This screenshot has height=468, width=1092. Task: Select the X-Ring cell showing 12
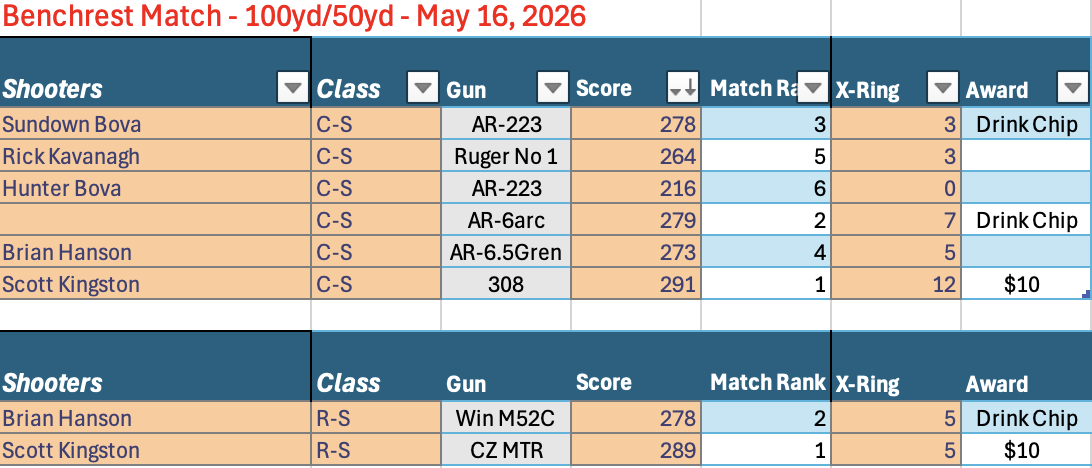(896, 285)
